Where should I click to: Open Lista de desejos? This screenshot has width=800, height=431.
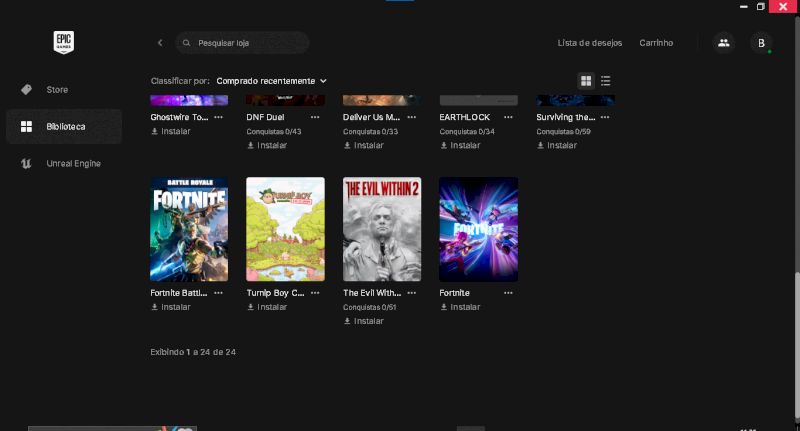click(x=590, y=43)
